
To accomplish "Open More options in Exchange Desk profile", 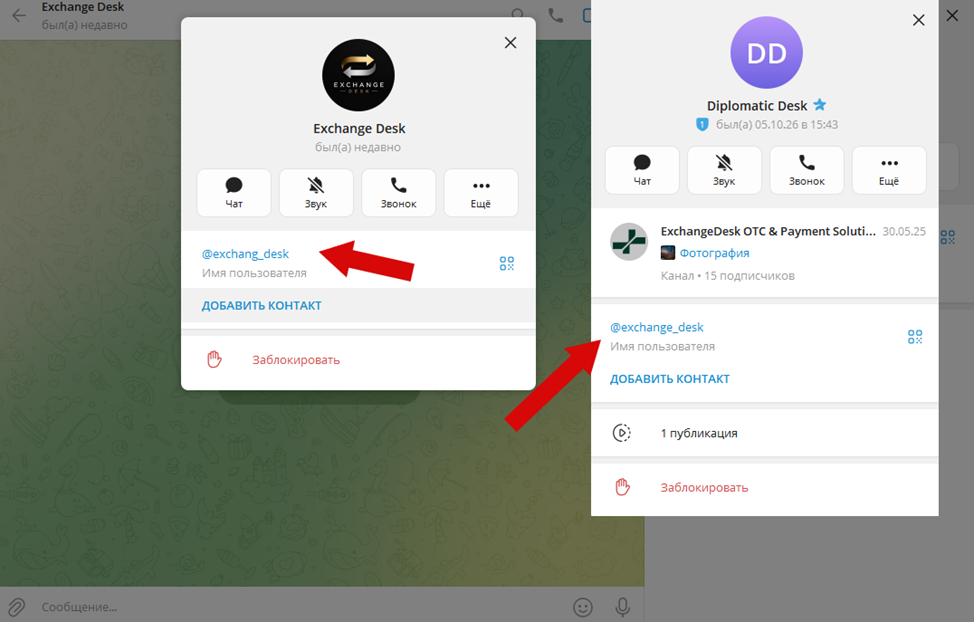I will click(481, 193).
